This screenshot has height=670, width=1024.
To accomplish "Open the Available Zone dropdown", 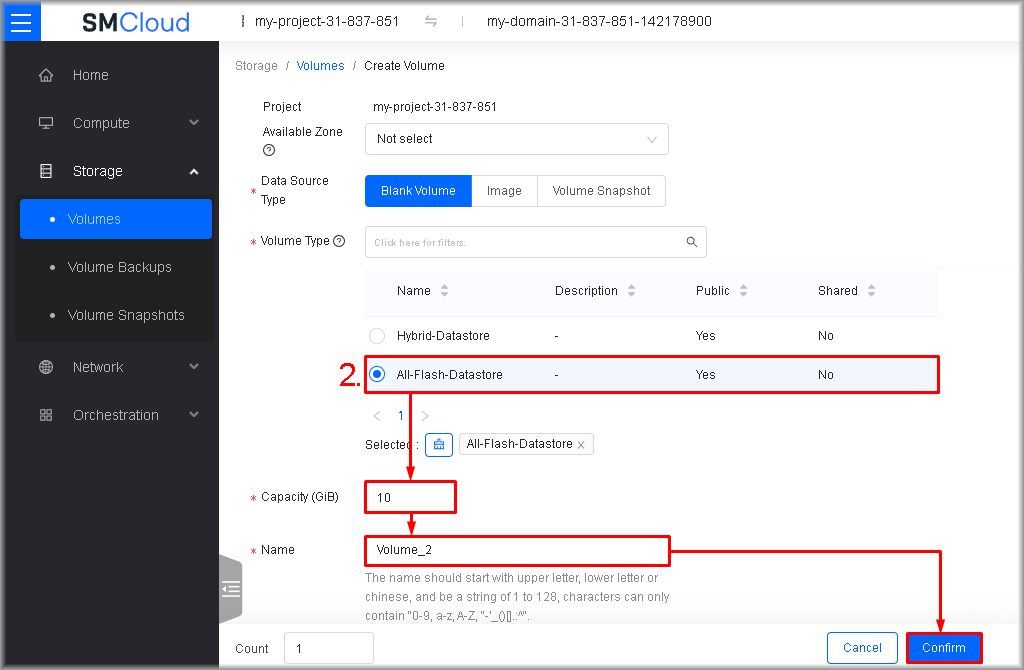I will tap(516, 139).
